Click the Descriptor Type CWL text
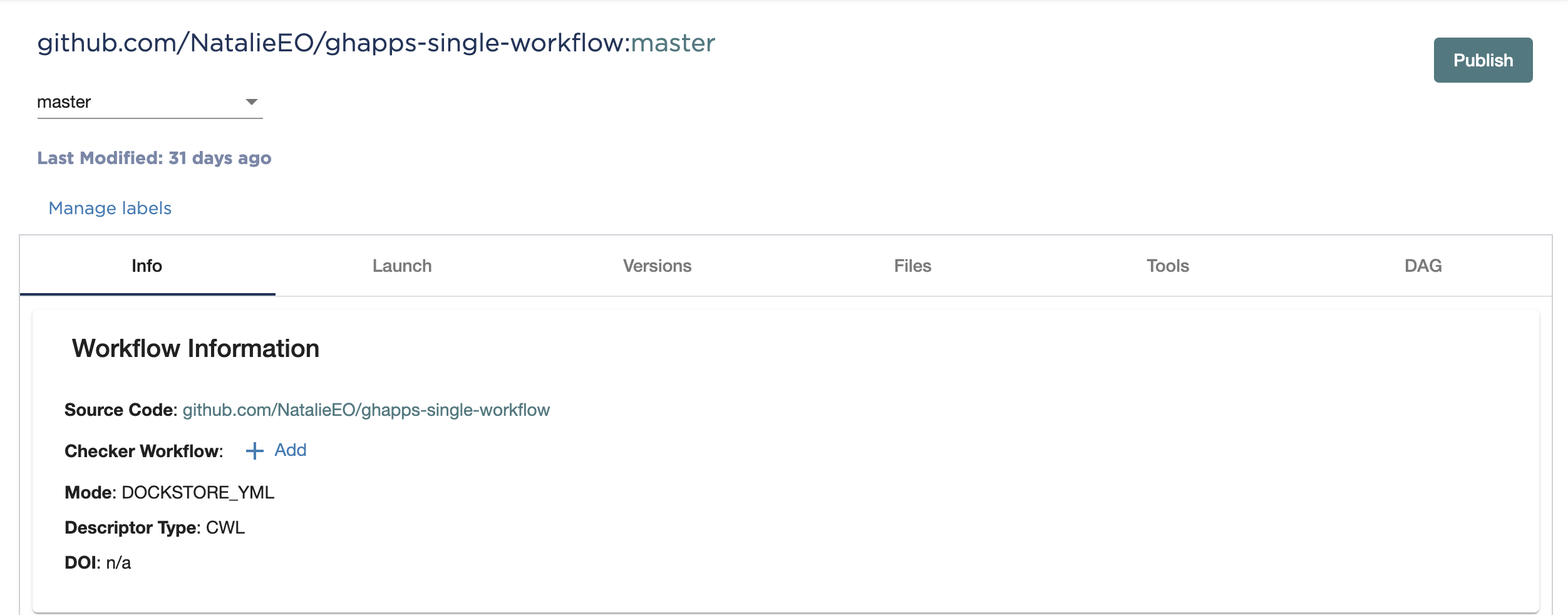Image resolution: width=1568 pixels, height=615 pixels. click(155, 527)
